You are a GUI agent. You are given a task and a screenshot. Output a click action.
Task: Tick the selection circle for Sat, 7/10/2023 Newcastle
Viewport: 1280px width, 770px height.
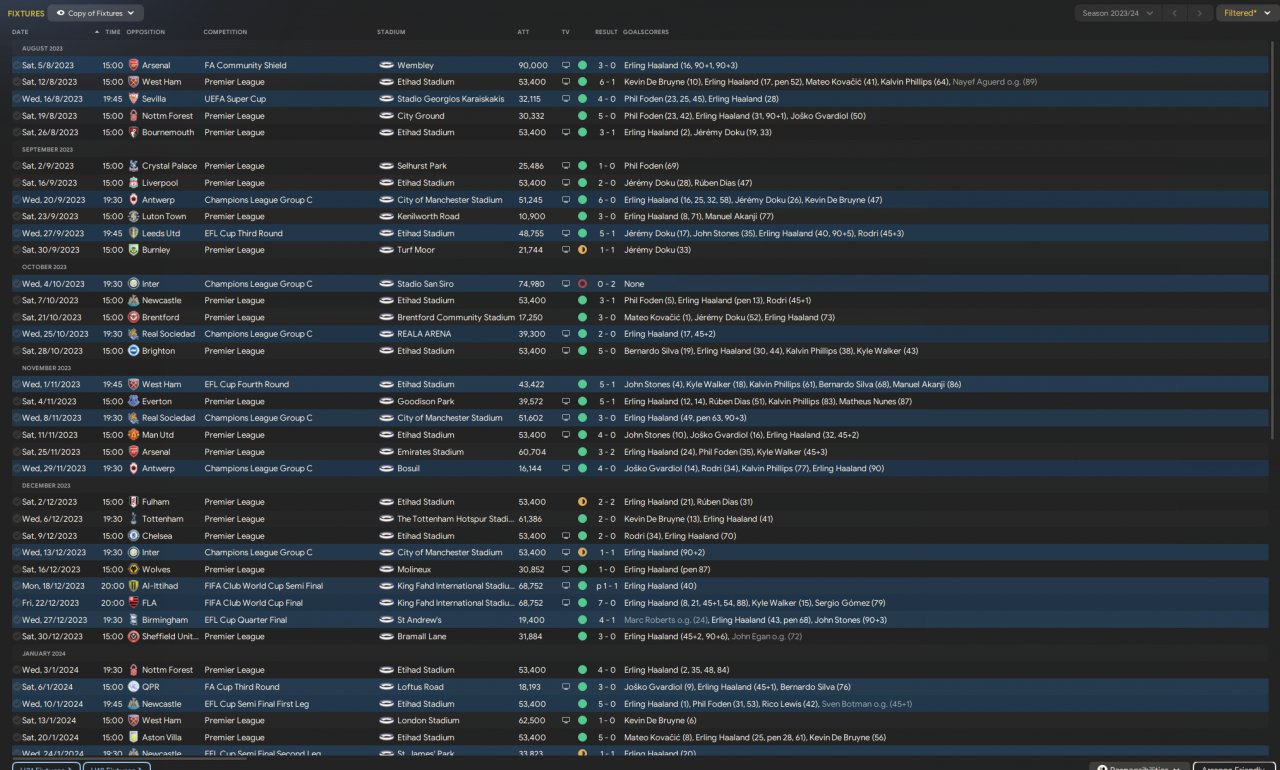click(16, 300)
